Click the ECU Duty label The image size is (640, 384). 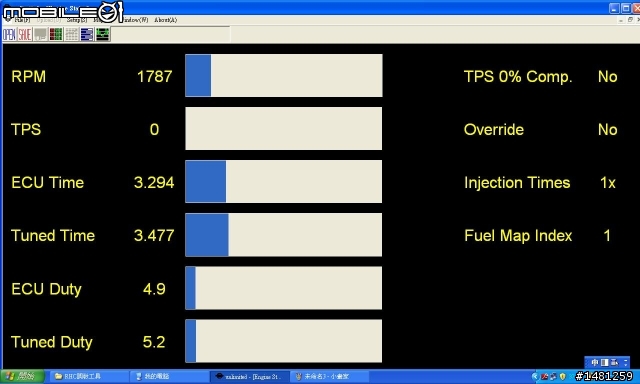[47, 289]
